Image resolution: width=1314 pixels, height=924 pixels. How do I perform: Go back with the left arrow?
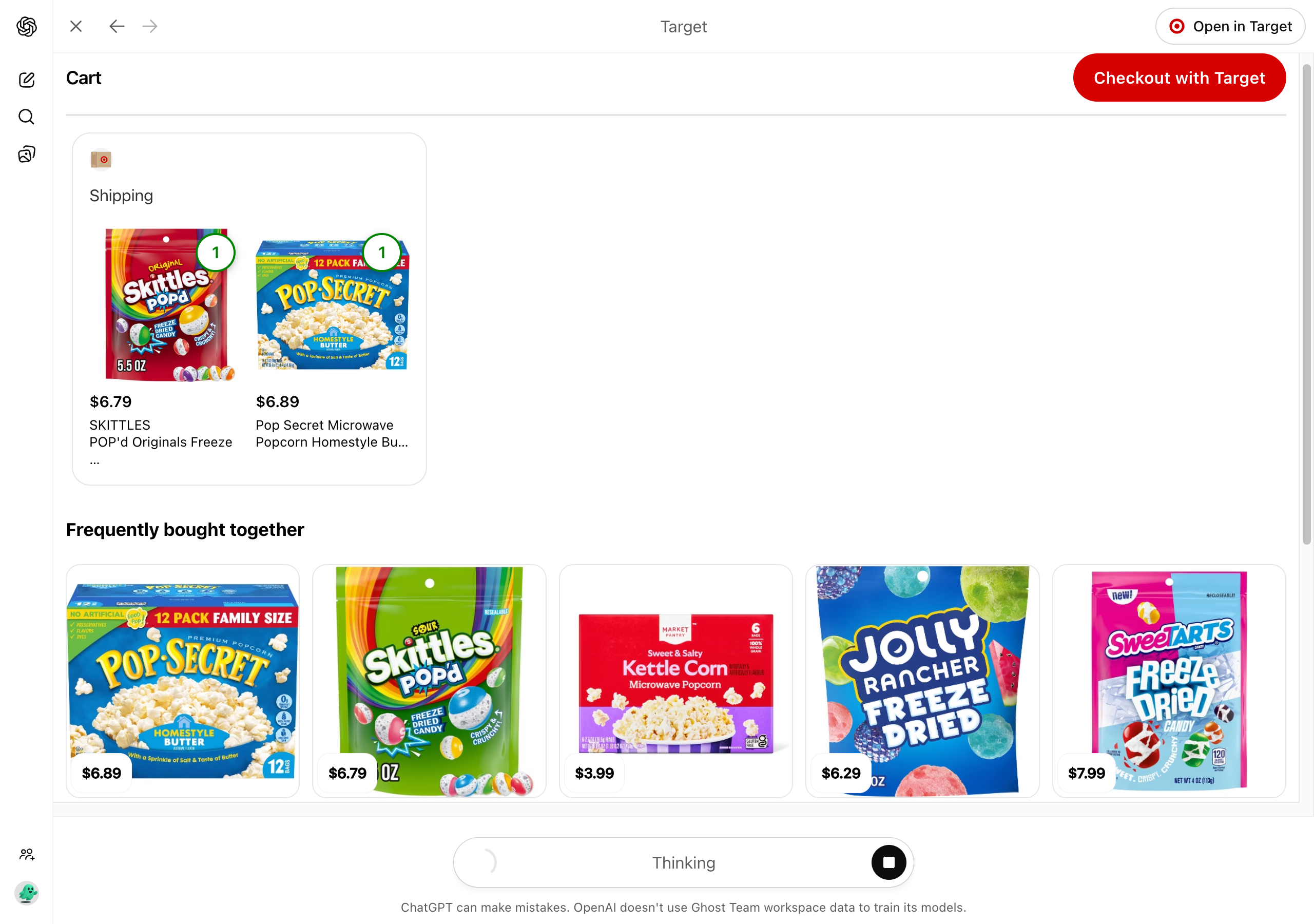click(117, 26)
